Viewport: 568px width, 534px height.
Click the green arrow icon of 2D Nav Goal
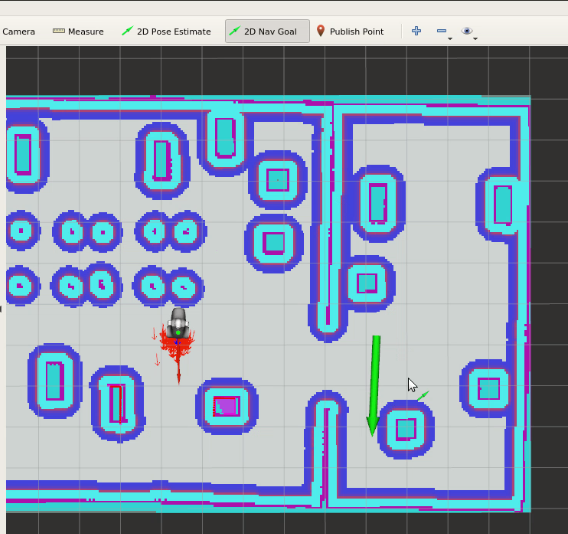235,31
